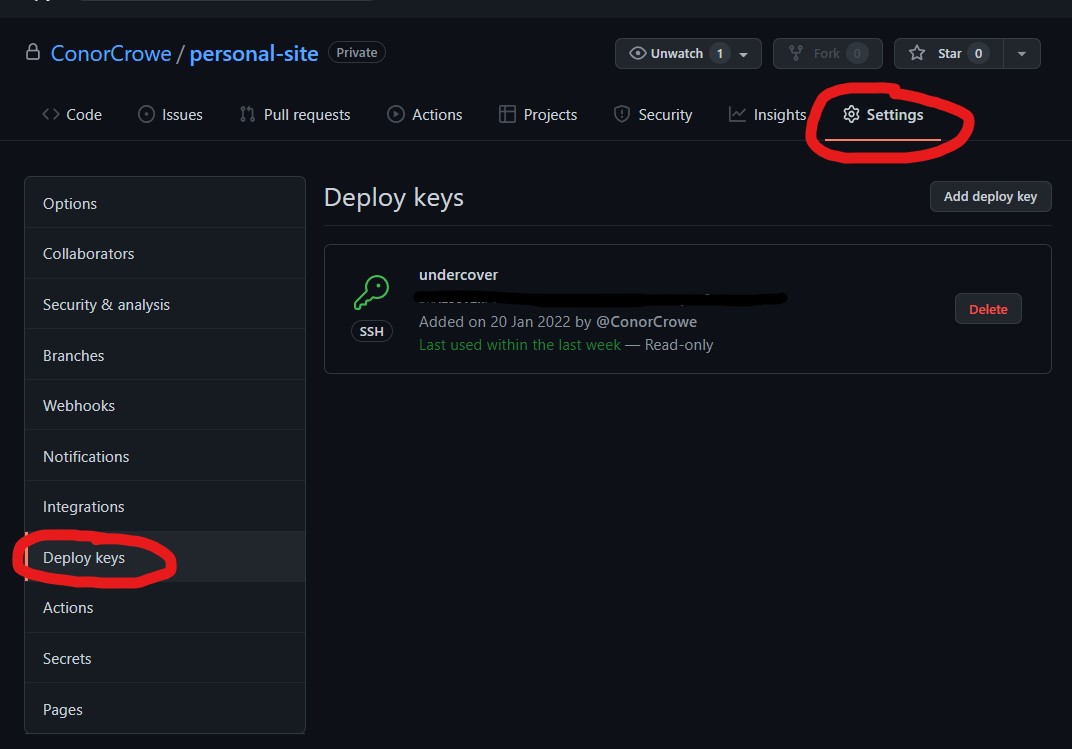Click the Star button label
Image resolution: width=1072 pixels, height=749 pixels.
(x=949, y=53)
